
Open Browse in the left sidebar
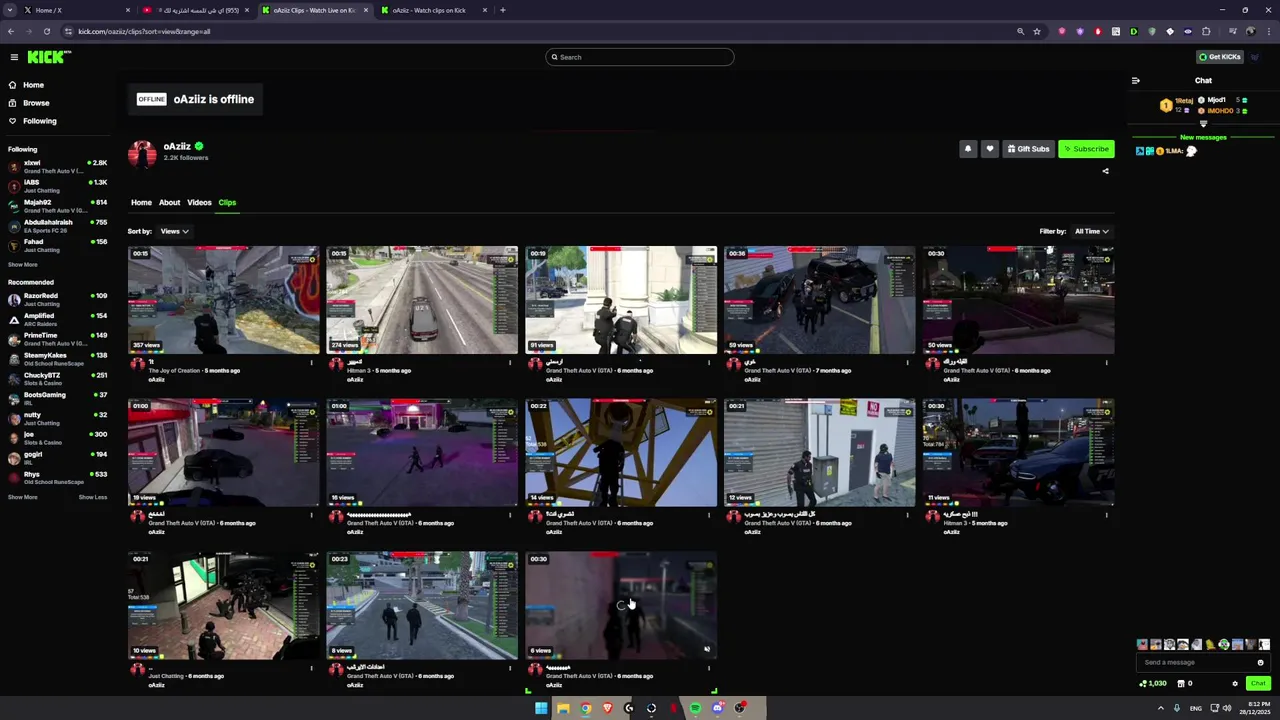36,103
